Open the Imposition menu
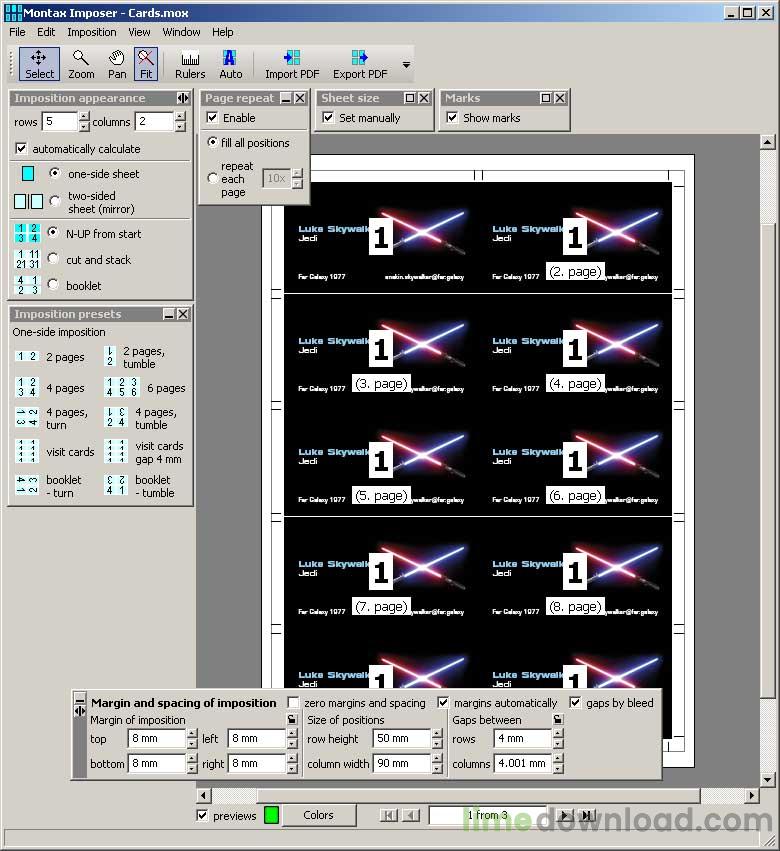780x851 pixels. [92, 32]
